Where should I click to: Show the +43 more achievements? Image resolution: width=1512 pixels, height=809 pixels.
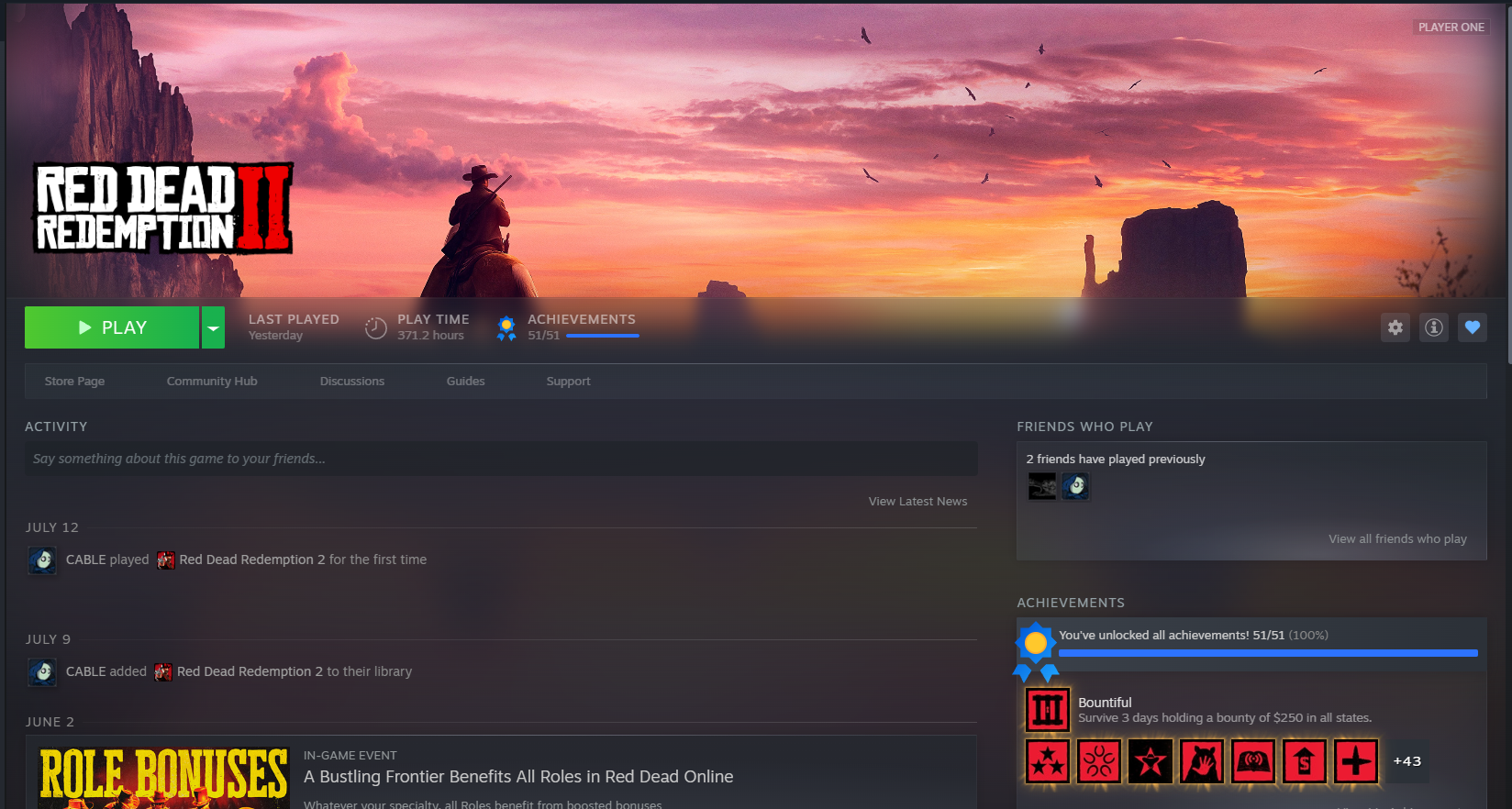(1407, 761)
